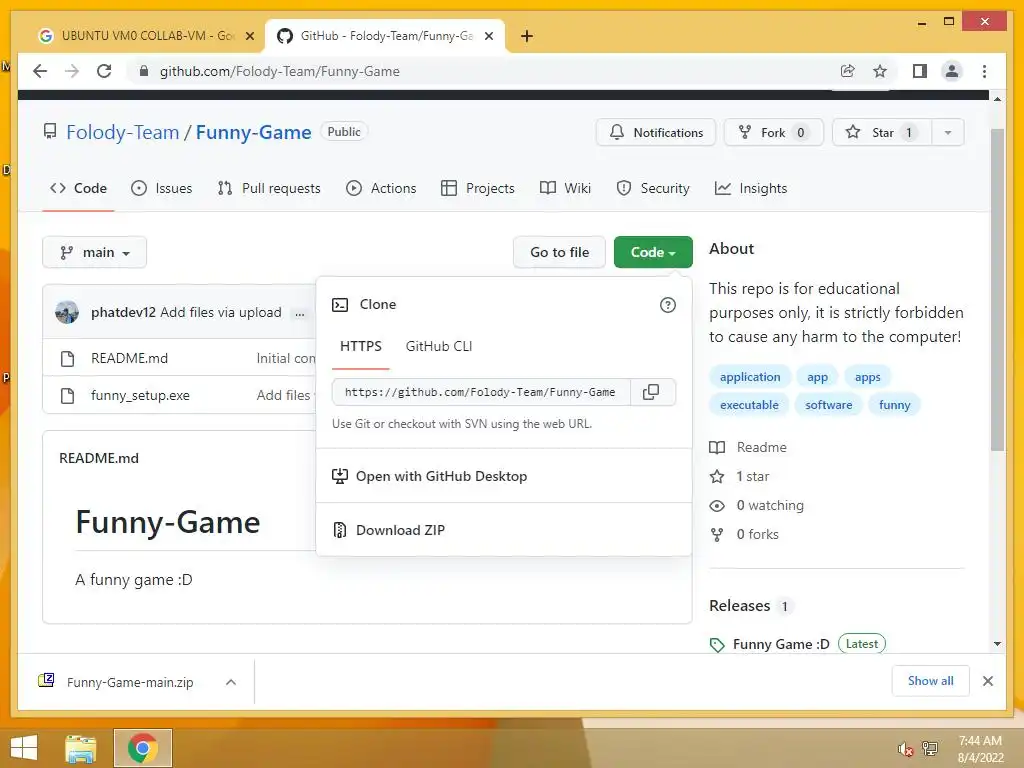Open the Star lists dropdown arrow

pos(948,133)
